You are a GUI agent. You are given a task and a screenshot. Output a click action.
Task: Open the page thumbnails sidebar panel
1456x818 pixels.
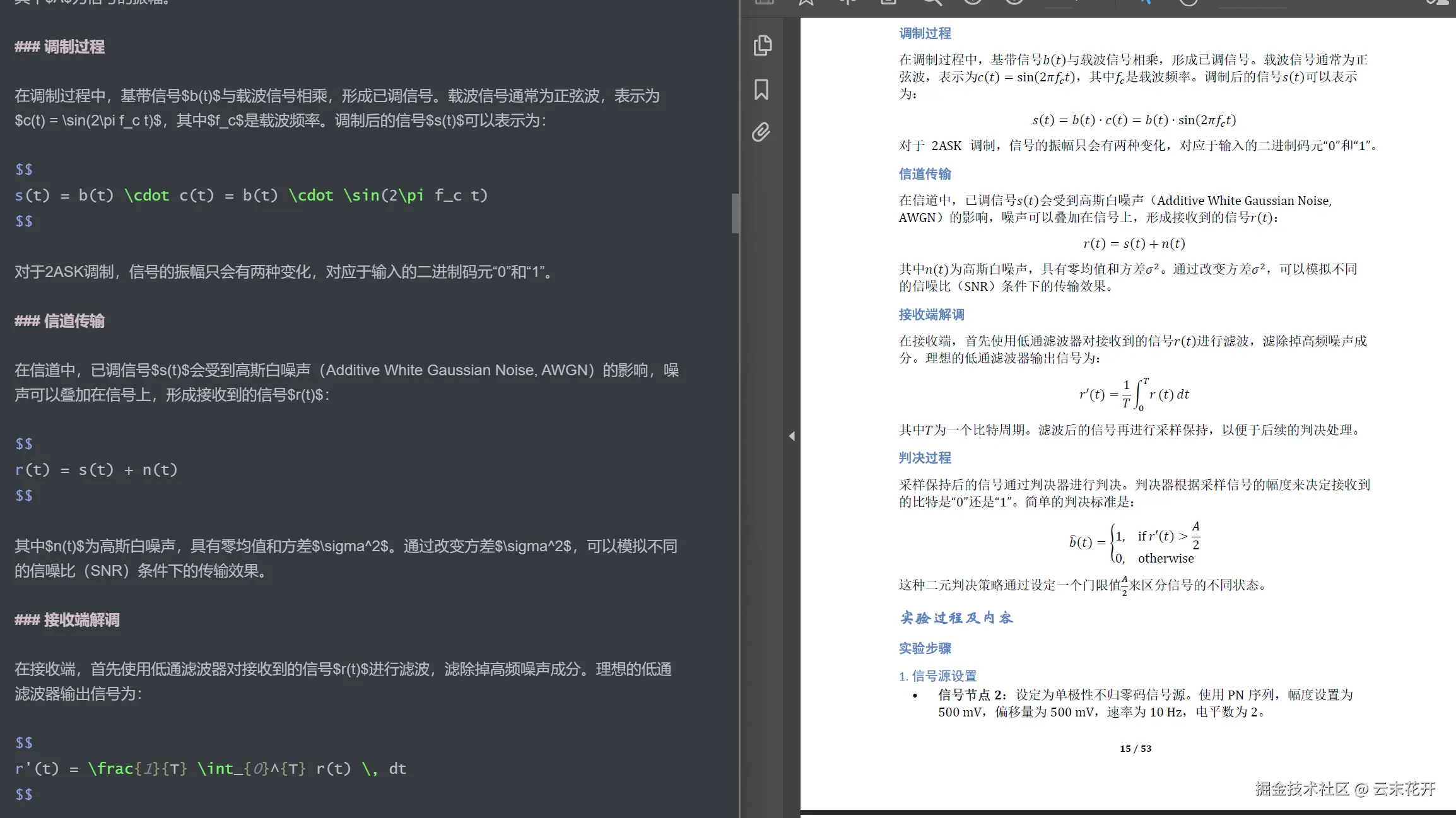coord(762,45)
